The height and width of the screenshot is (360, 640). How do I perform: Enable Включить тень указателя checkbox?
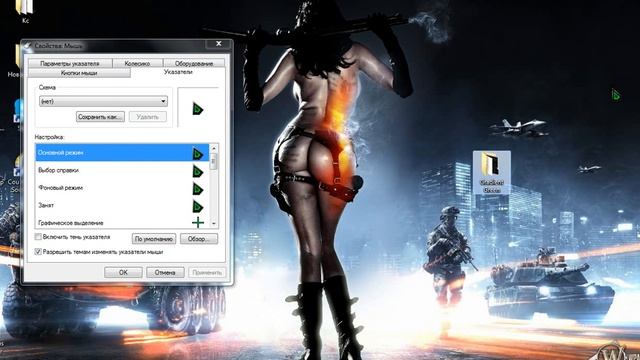(38, 237)
